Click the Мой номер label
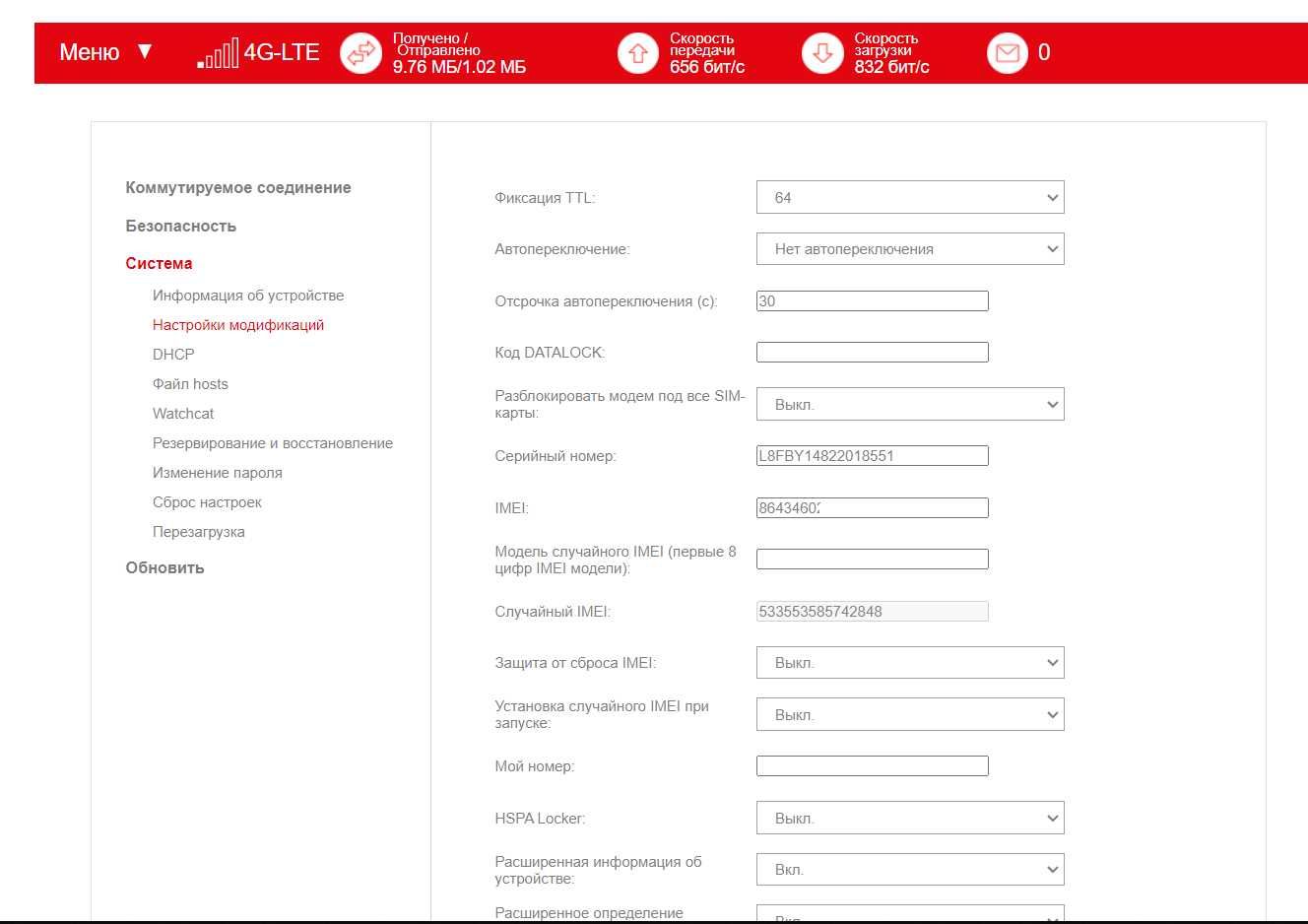1308x924 pixels. [x=534, y=766]
